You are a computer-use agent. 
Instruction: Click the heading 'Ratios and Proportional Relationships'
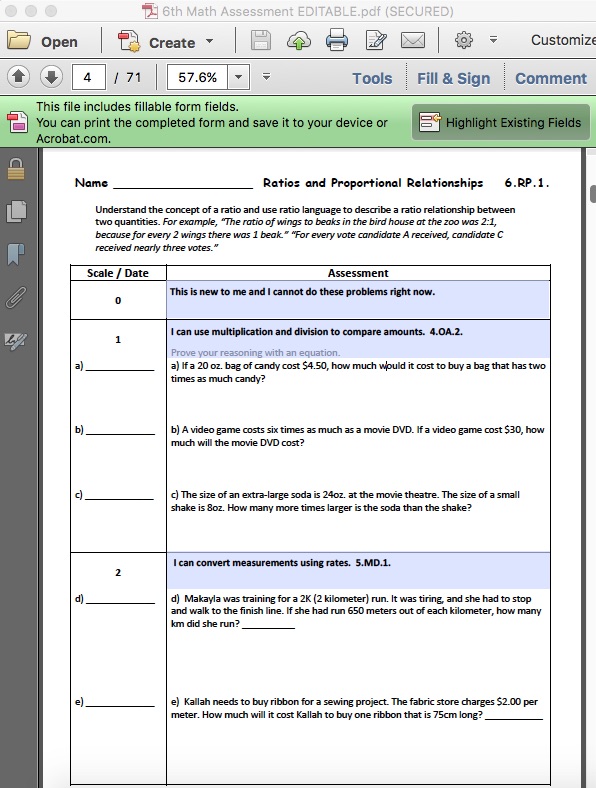(372, 183)
